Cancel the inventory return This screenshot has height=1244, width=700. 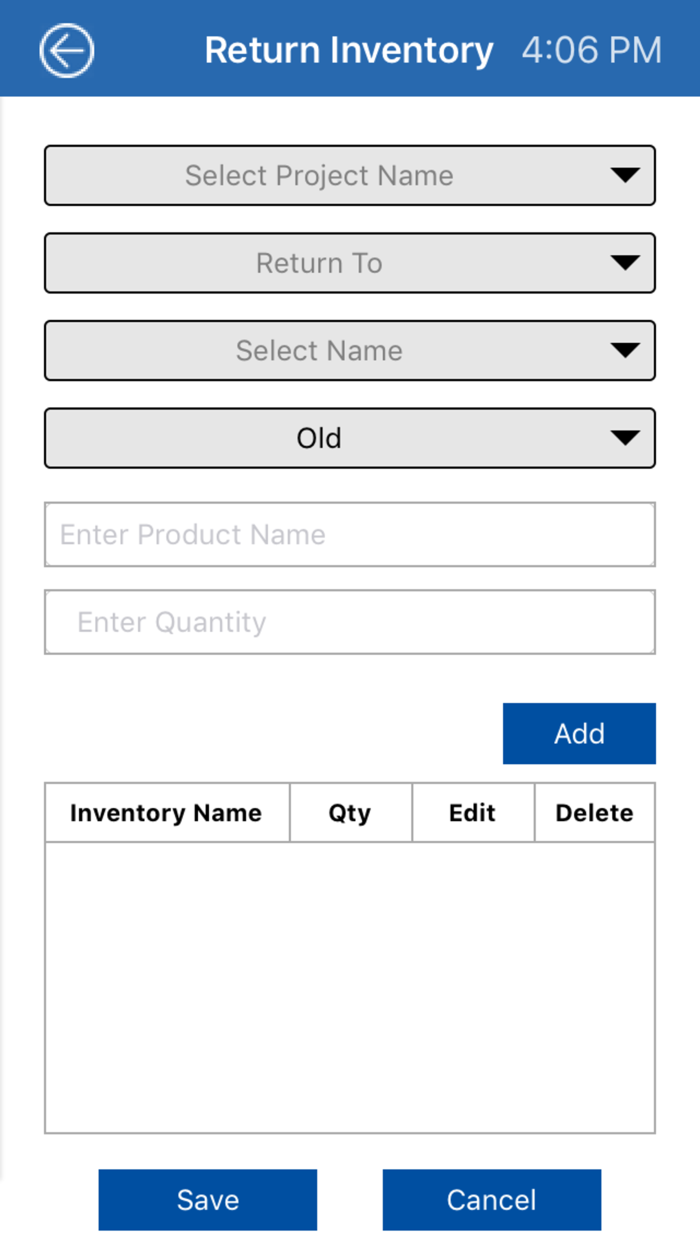pos(491,1199)
